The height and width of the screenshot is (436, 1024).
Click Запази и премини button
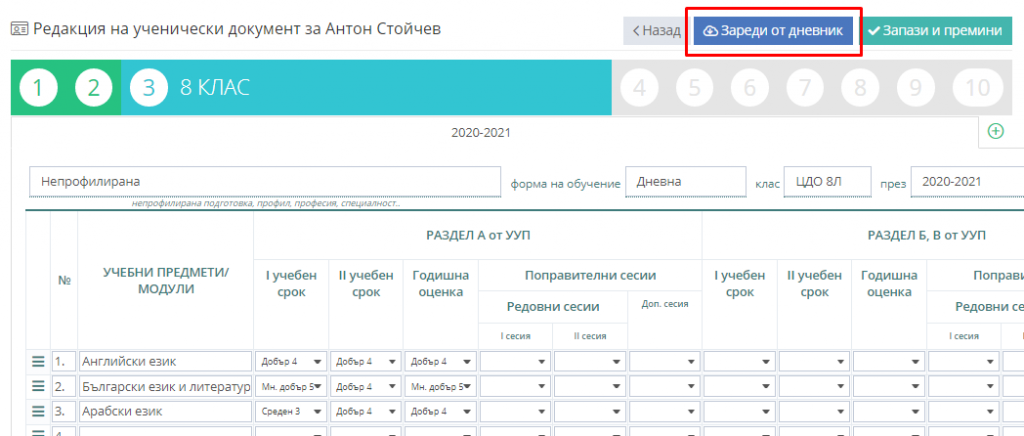pos(938,31)
